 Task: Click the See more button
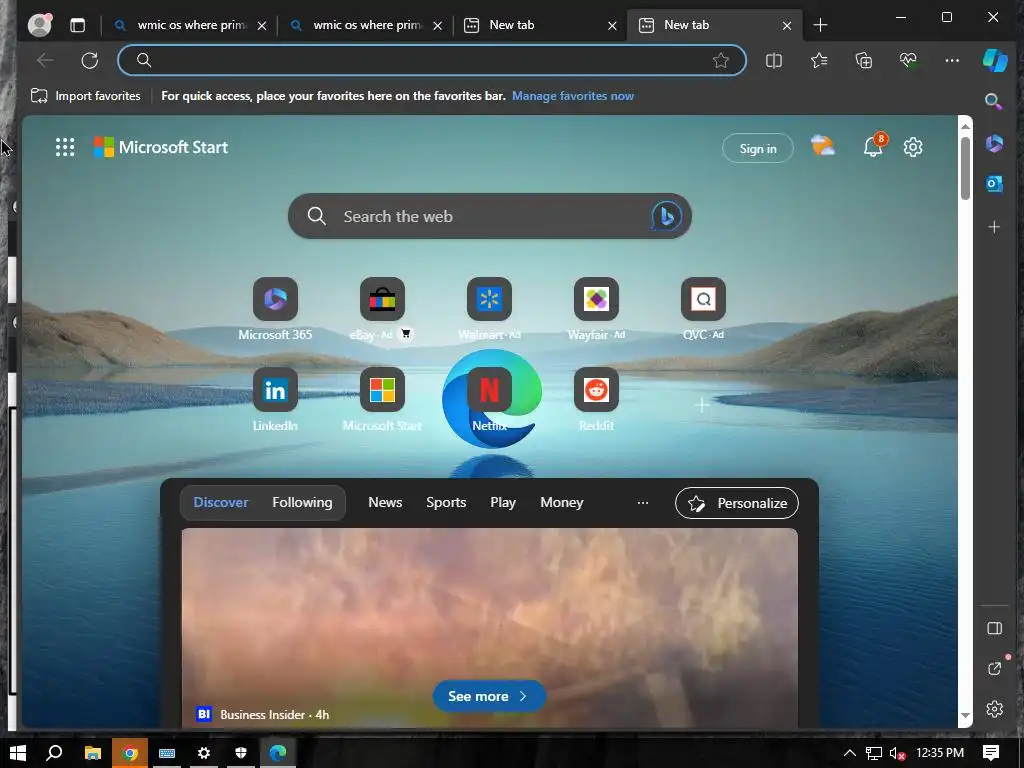pyautogui.click(x=489, y=696)
